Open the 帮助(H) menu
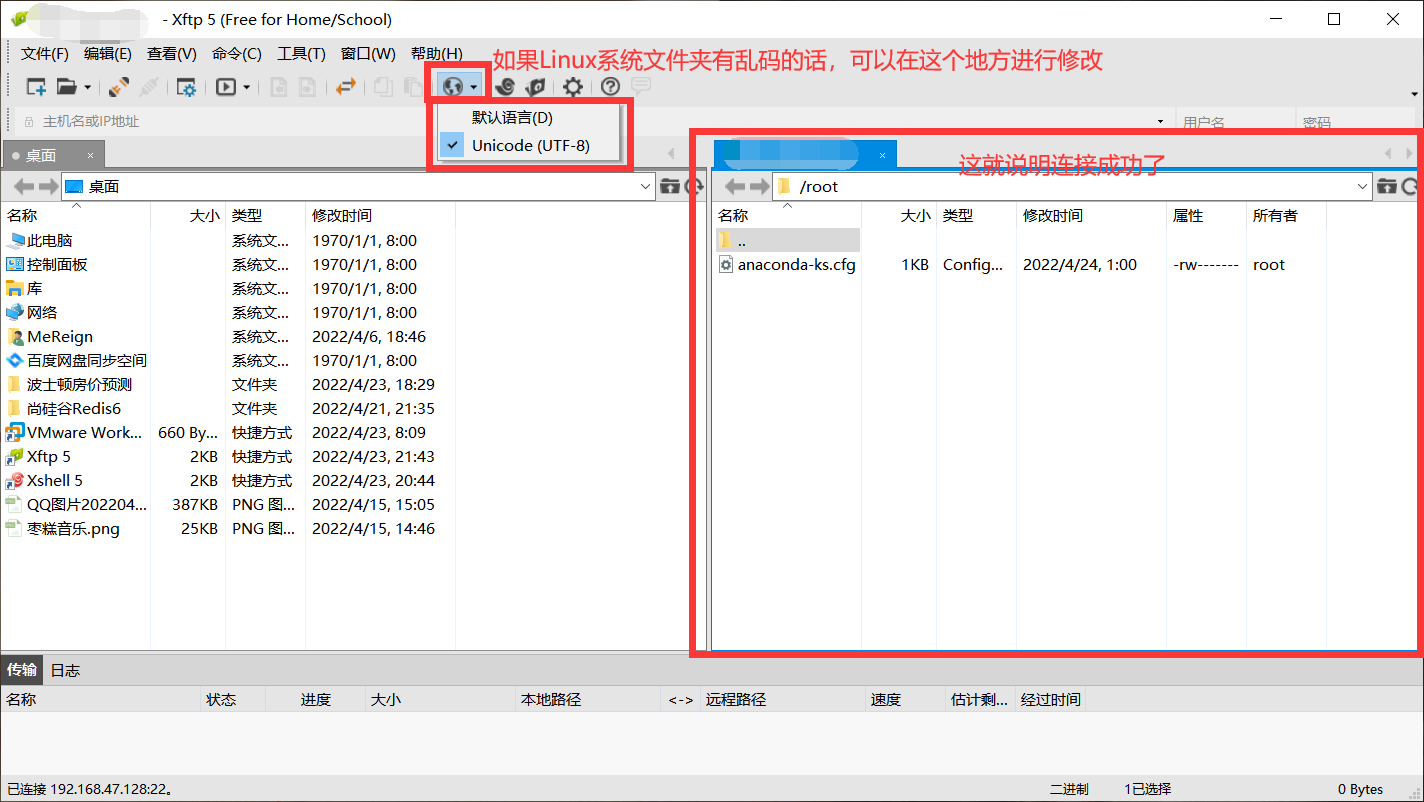 coord(437,54)
